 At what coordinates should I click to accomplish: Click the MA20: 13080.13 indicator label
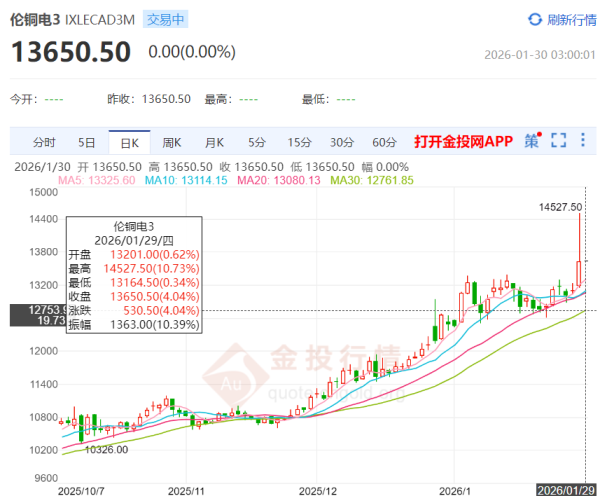(279, 180)
